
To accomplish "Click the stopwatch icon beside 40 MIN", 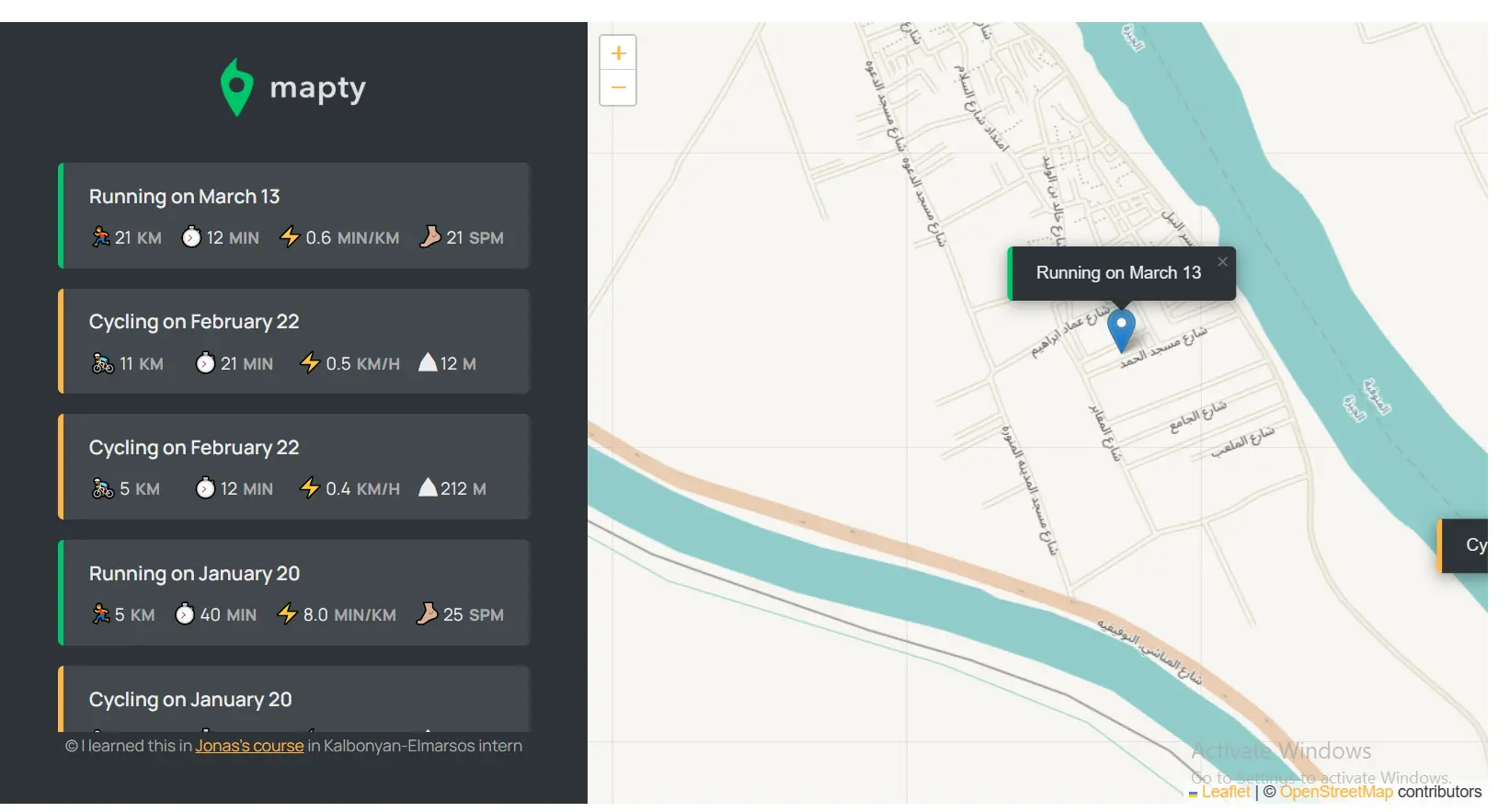I will (x=185, y=614).
